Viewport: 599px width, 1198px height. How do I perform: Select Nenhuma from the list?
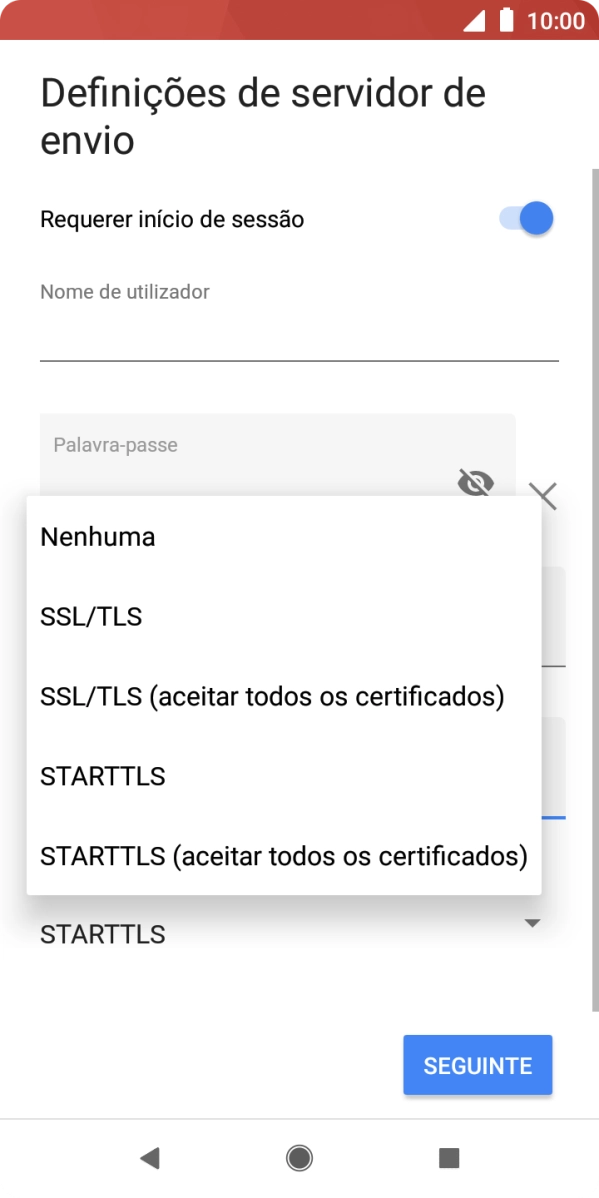pos(96,536)
